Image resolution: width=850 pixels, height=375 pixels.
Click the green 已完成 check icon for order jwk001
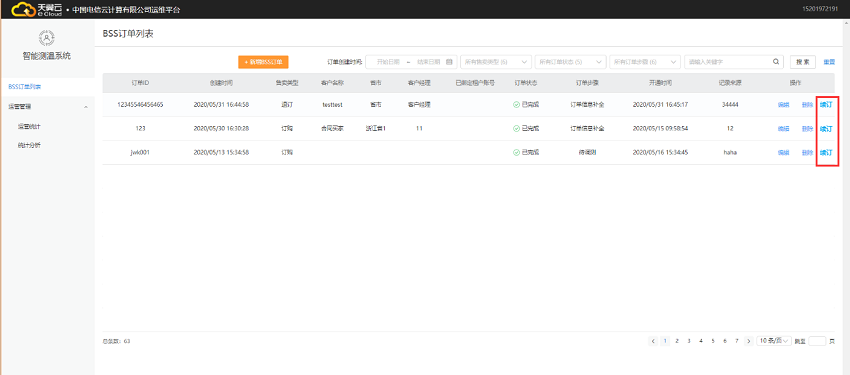point(516,153)
